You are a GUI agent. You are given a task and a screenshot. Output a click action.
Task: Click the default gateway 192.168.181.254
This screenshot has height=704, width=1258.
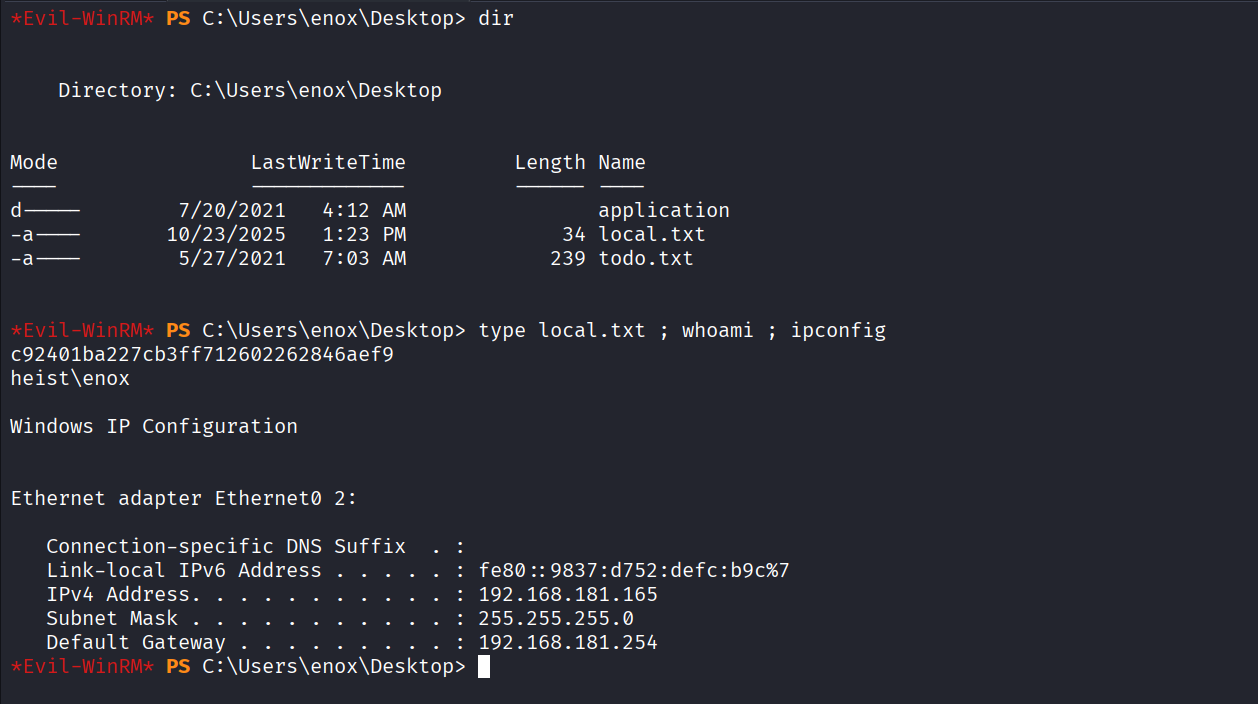(568, 643)
